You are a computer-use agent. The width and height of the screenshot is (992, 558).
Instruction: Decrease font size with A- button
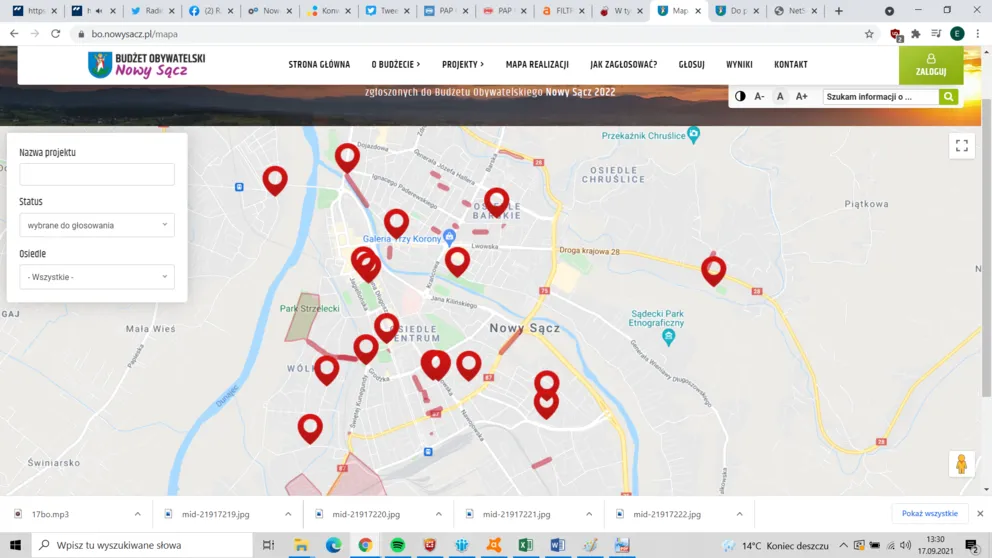click(x=759, y=96)
